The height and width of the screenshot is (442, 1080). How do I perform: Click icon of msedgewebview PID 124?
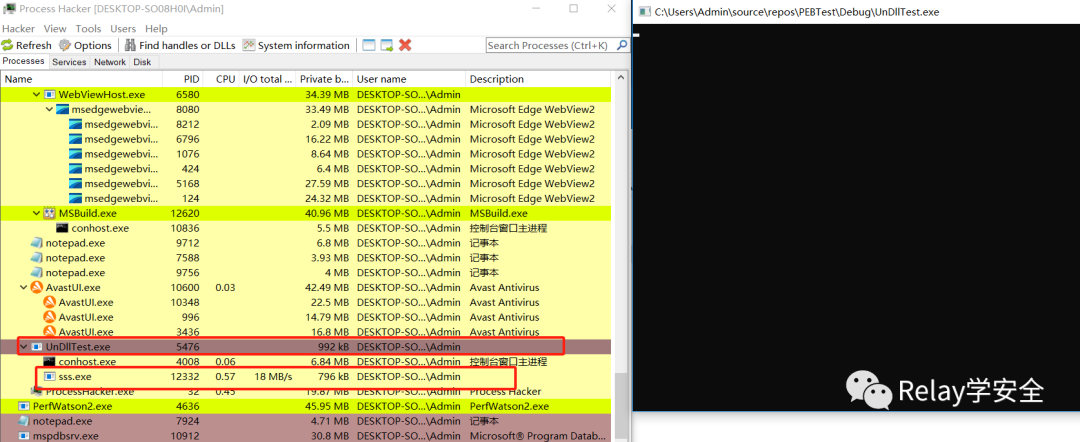tap(75, 199)
